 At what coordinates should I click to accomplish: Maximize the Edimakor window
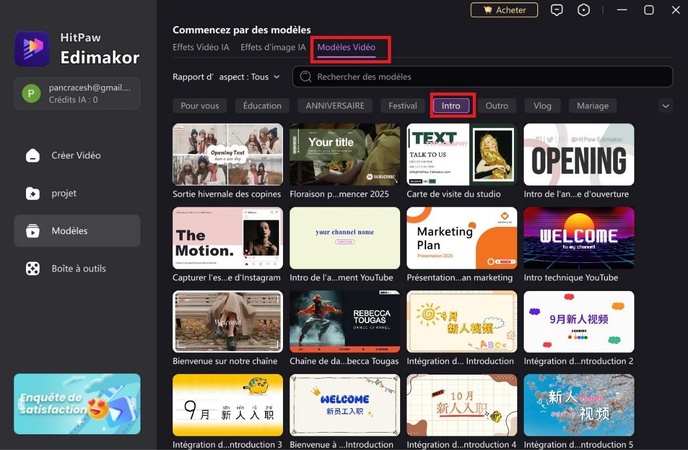[649, 10]
